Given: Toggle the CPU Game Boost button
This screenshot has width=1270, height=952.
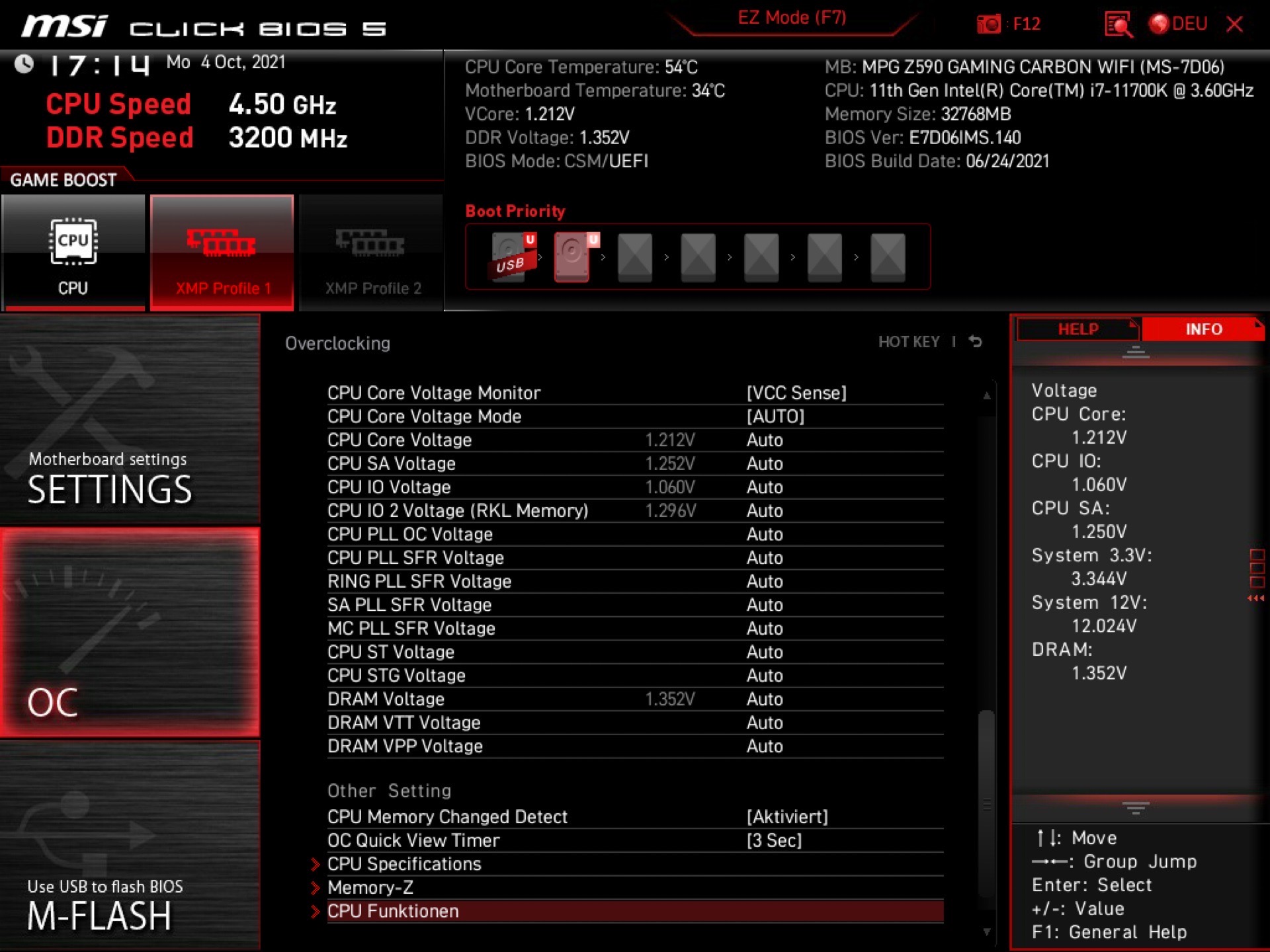Looking at the screenshot, I should point(73,253).
